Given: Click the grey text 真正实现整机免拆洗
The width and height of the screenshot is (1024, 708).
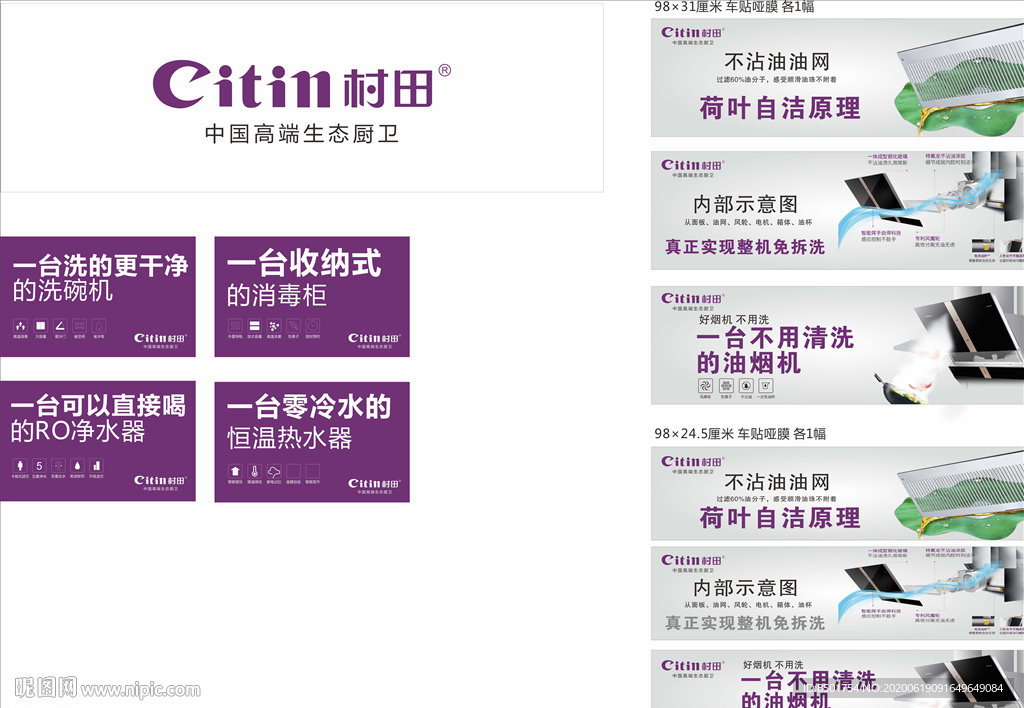Looking at the screenshot, I should [x=745, y=623].
